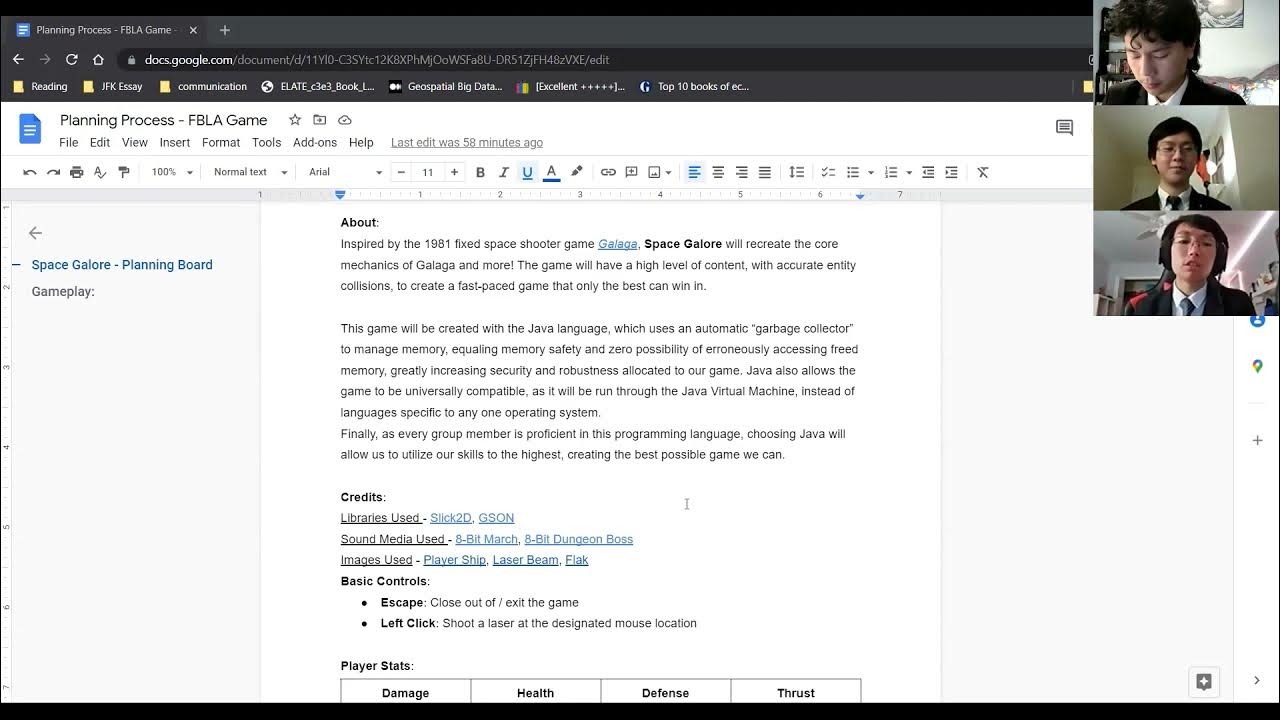Set Center align on paragraph
This screenshot has height=720, width=1280.
point(718,172)
